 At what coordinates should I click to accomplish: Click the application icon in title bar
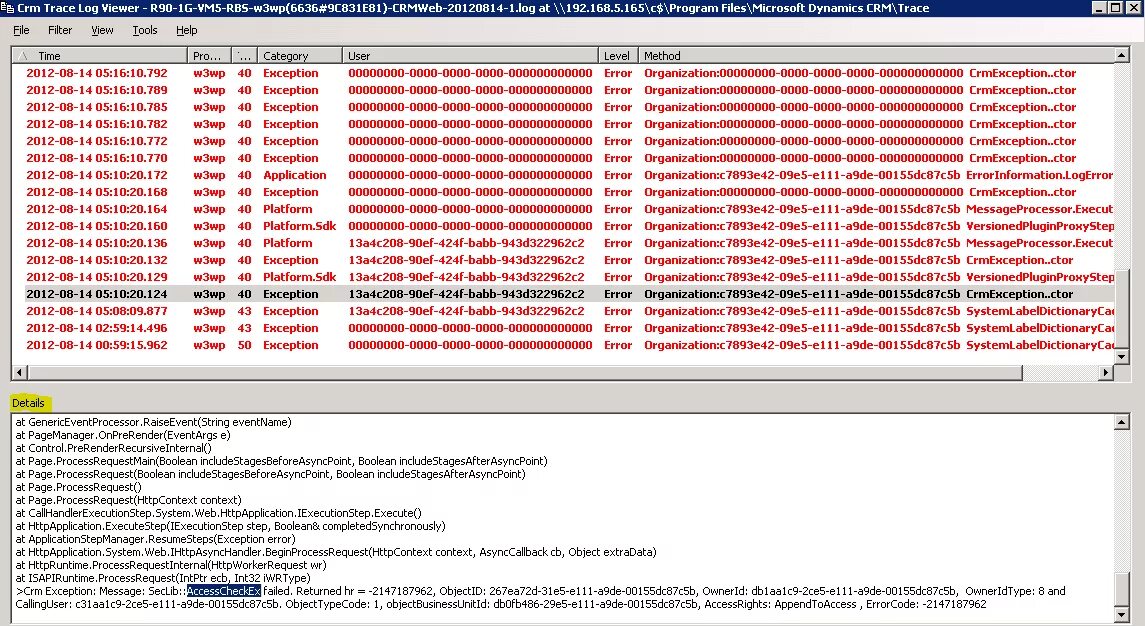click(x=7, y=8)
